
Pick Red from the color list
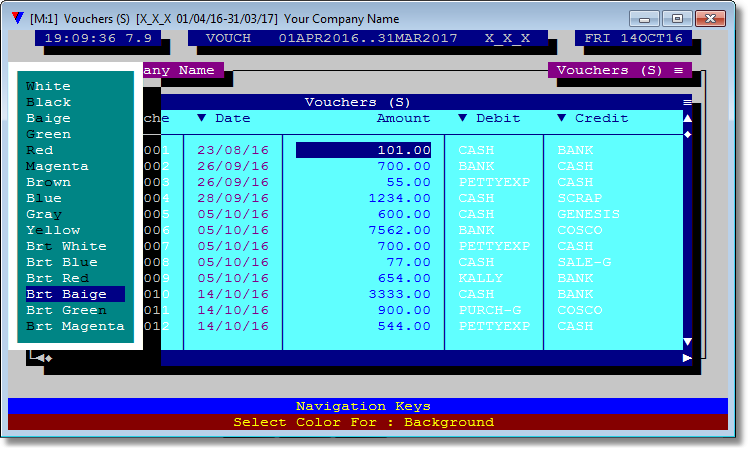40,150
